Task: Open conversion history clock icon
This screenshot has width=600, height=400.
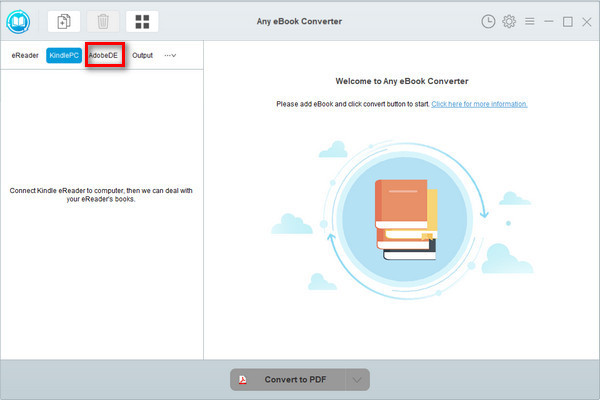Action: (488, 21)
